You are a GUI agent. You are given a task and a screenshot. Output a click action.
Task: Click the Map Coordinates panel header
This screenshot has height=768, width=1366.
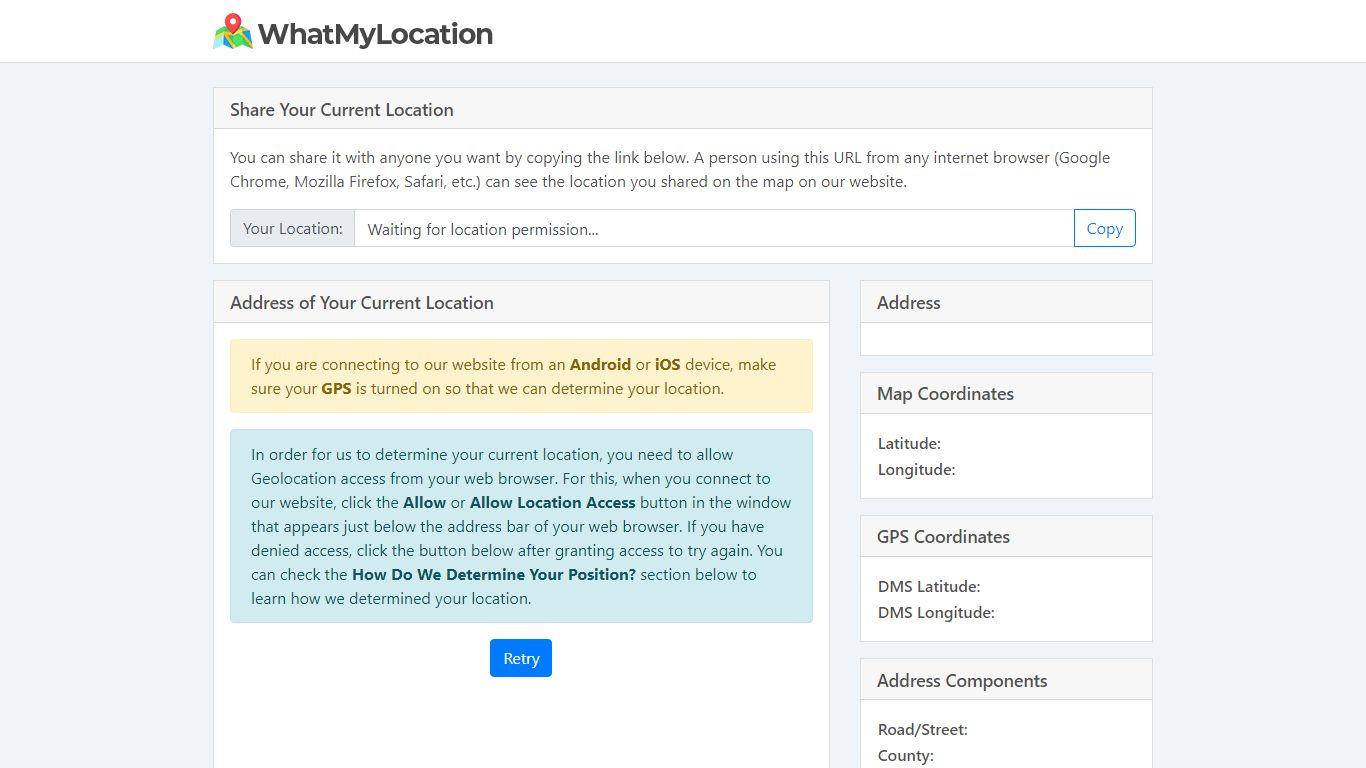[1006, 393]
